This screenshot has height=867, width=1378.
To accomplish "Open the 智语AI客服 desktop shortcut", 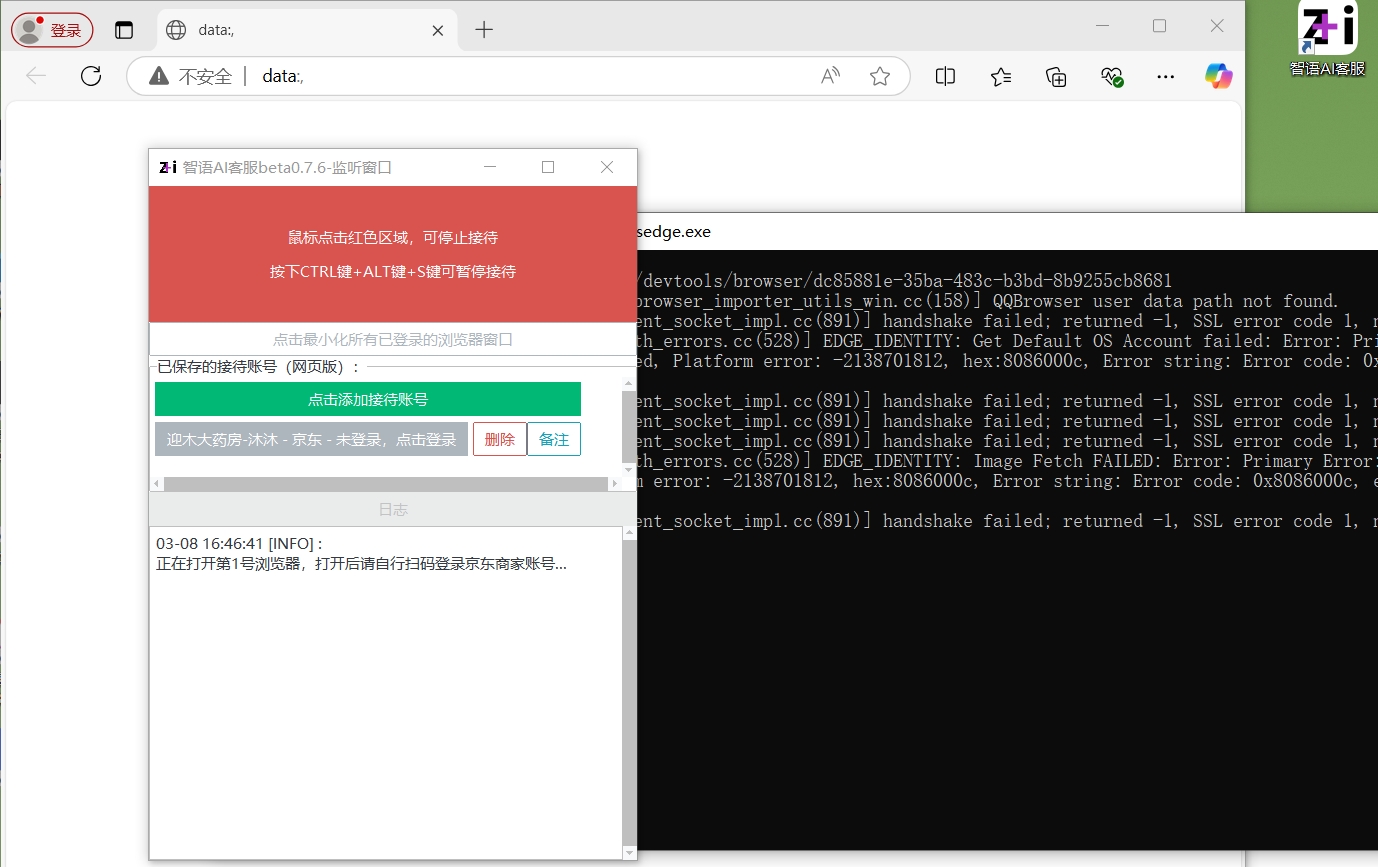I will [x=1327, y=40].
